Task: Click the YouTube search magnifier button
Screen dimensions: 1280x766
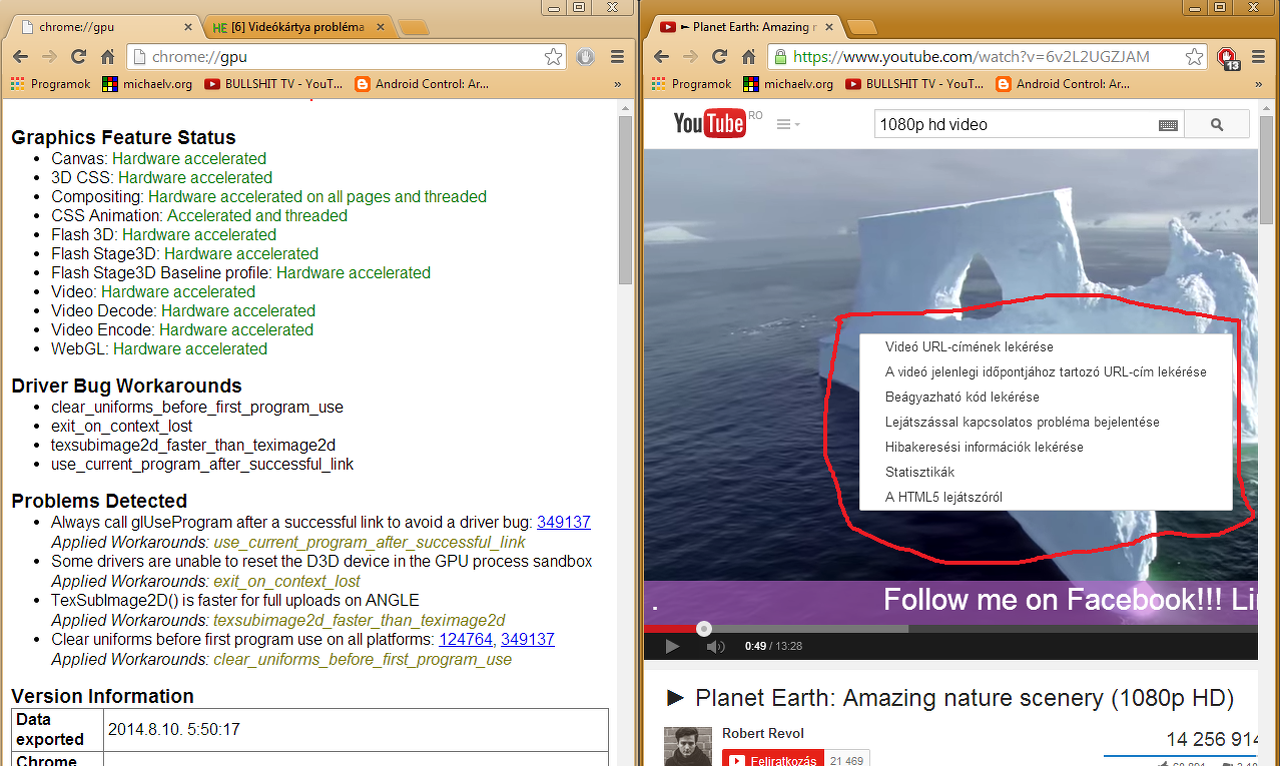Action: 1217,125
